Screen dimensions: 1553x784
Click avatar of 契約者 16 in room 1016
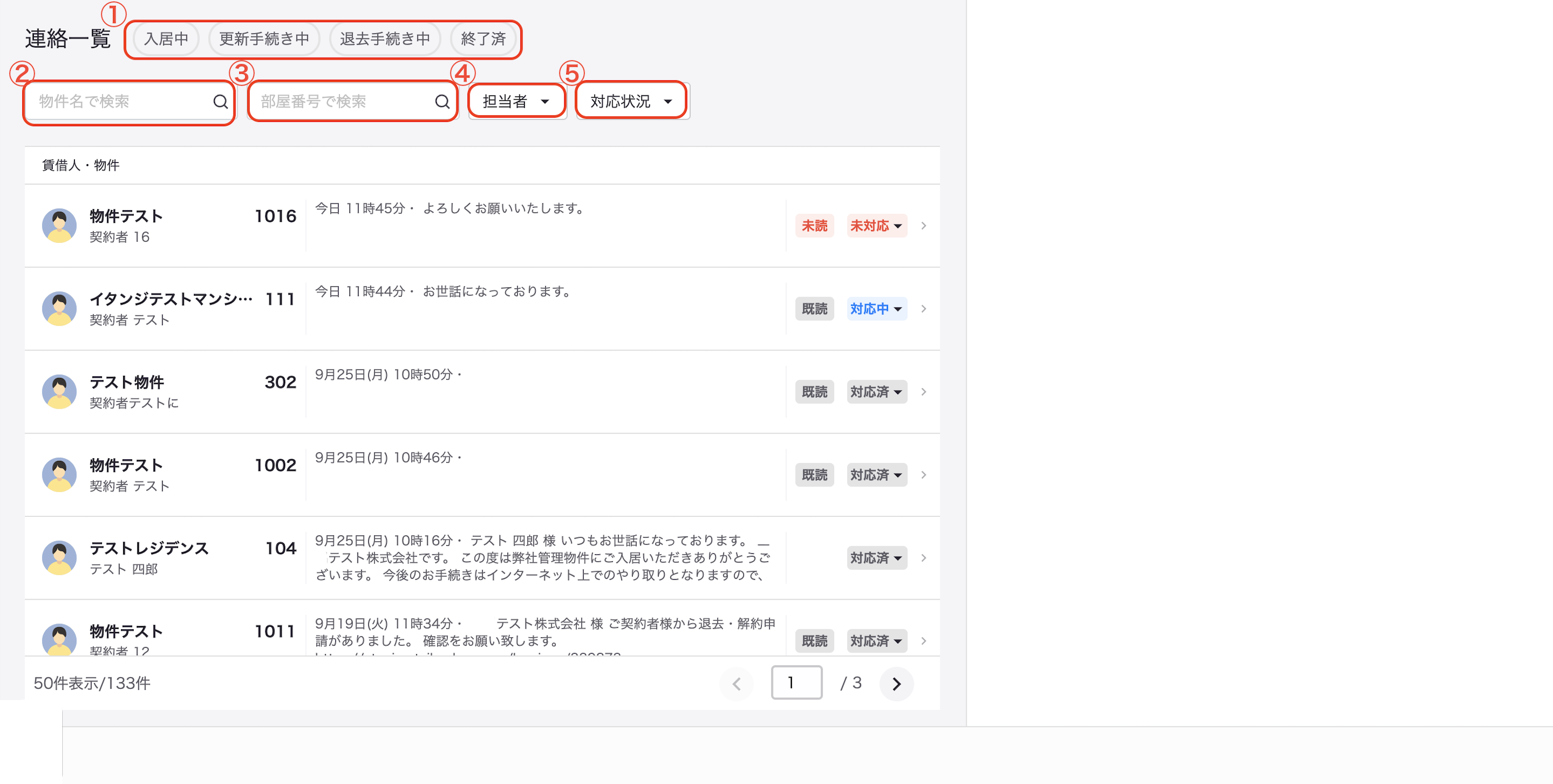59,226
